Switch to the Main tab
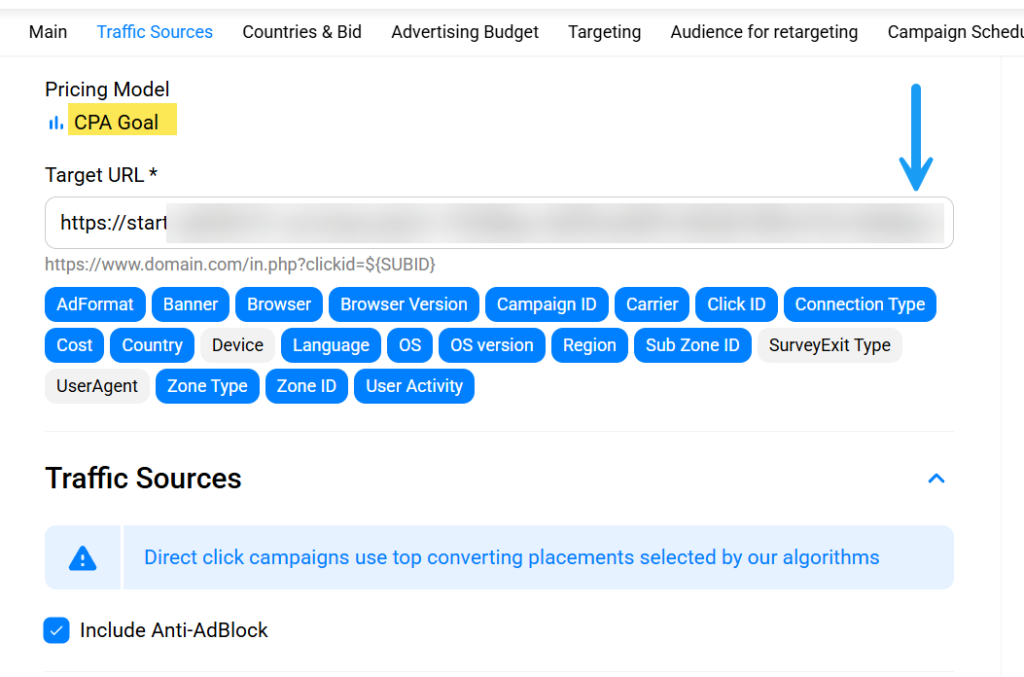Image resolution: width=1024 pixels, height=677 pixels. click(47, 31)
